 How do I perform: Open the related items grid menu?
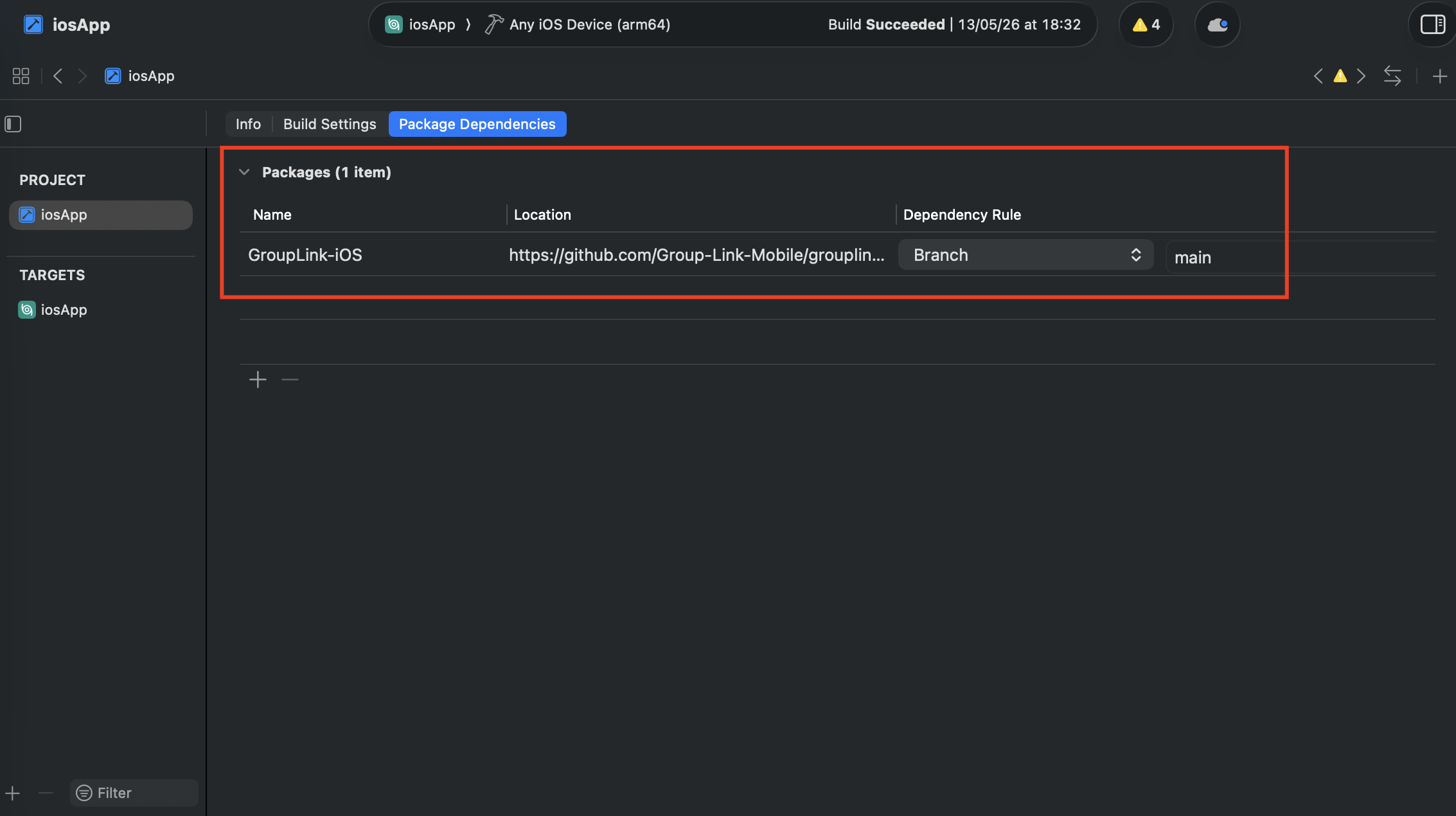click(21, 76)
